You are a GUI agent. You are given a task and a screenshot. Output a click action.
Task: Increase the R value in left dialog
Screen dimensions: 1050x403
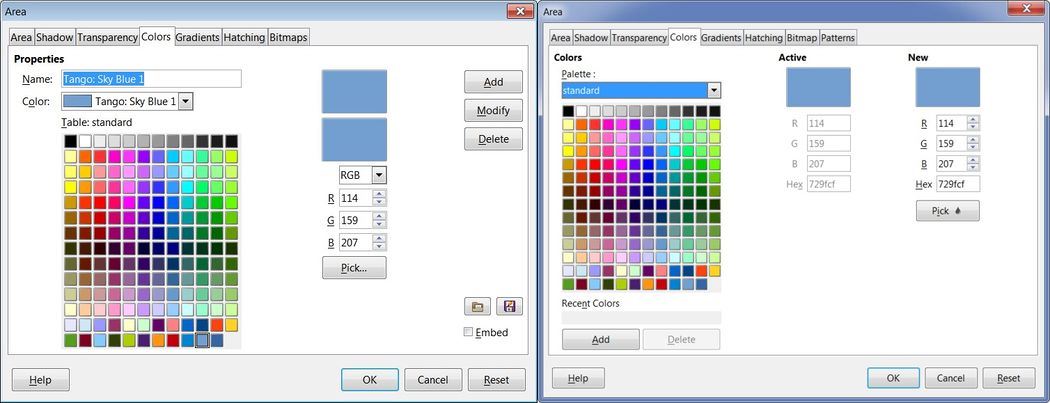(x=380, y=193)
